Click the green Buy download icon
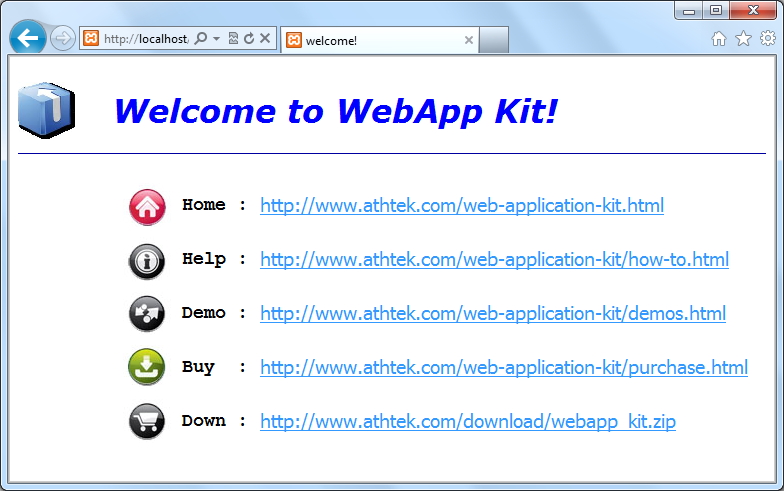Viewport: 784px width, 491px height. [x=147, y=368]
